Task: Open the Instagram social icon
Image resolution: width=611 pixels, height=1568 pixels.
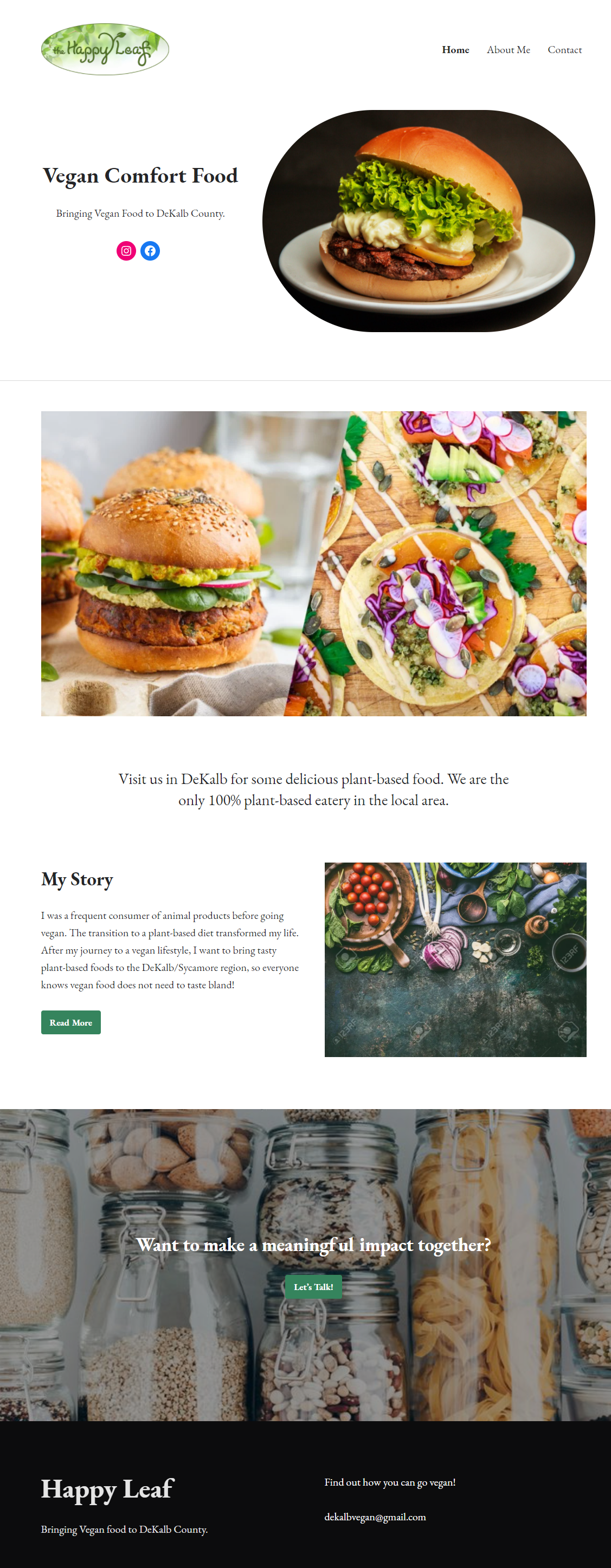Action: (x=126, y=251)
